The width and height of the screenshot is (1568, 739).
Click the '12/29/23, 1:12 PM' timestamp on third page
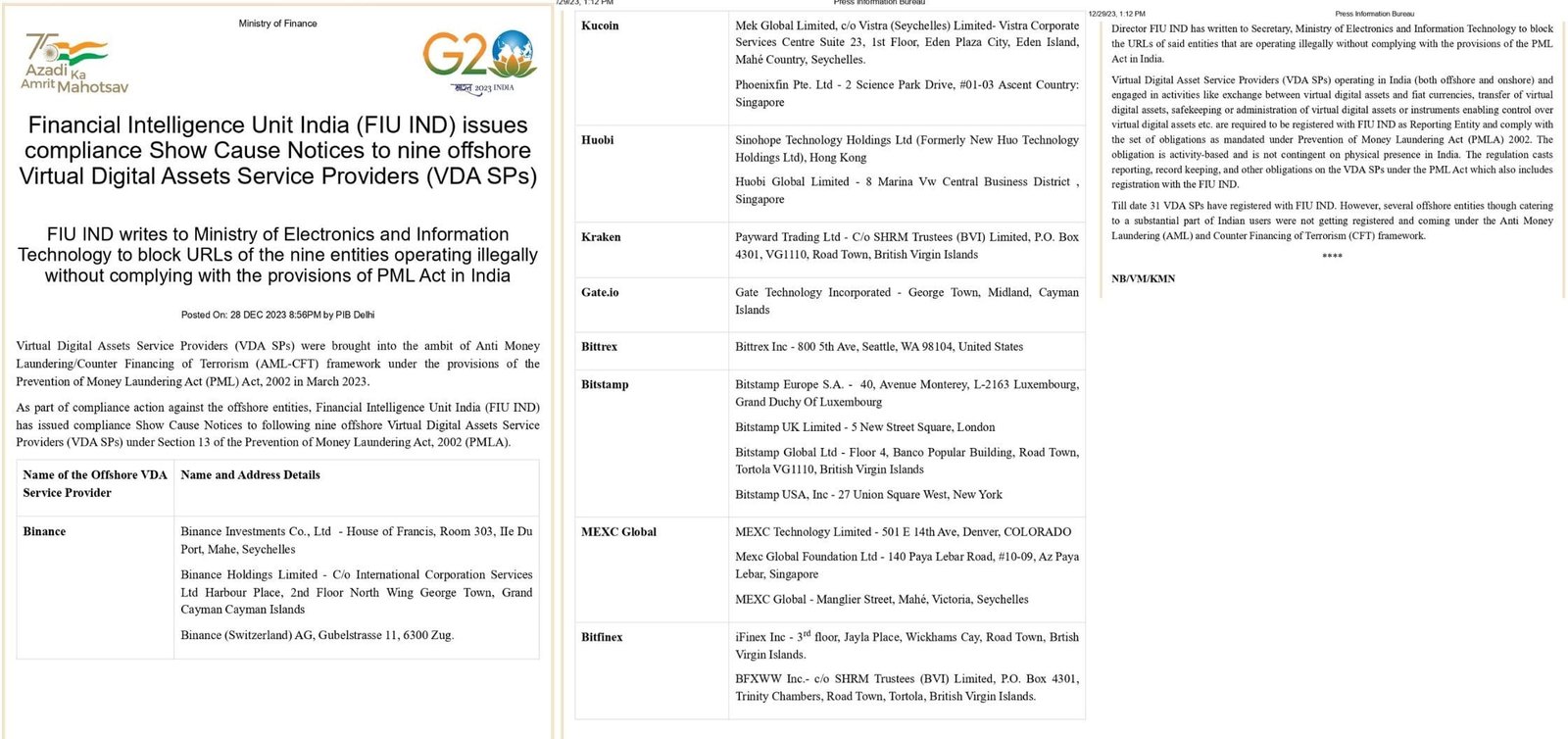[x=1116, y=14]
